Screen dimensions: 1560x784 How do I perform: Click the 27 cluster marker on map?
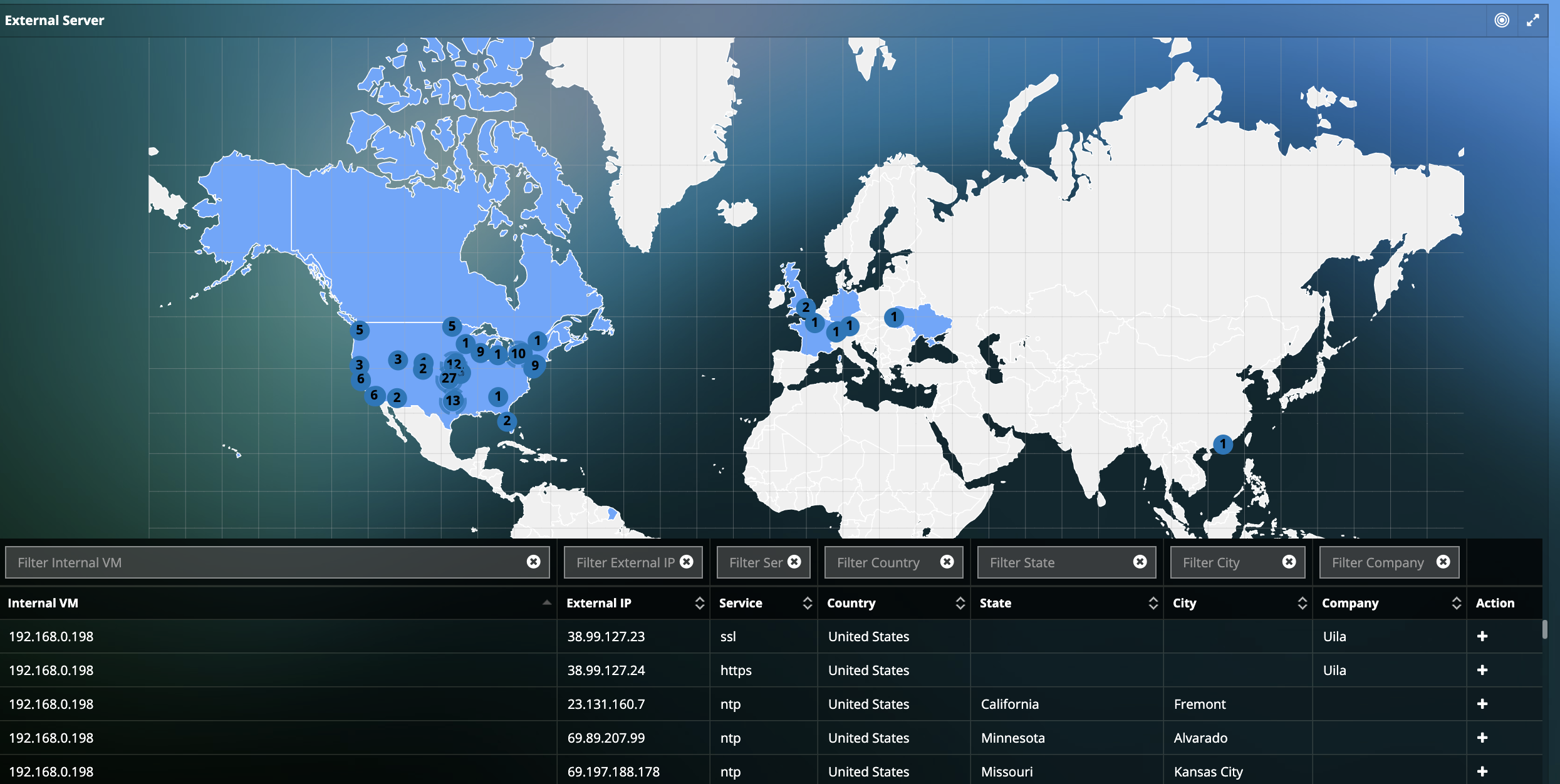449,378
